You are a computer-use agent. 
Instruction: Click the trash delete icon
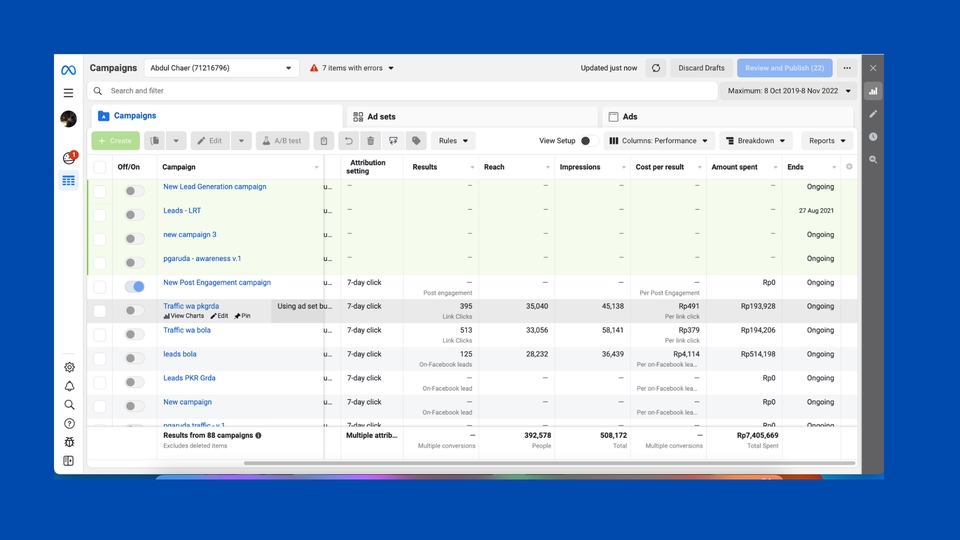(x=370, y=141)
